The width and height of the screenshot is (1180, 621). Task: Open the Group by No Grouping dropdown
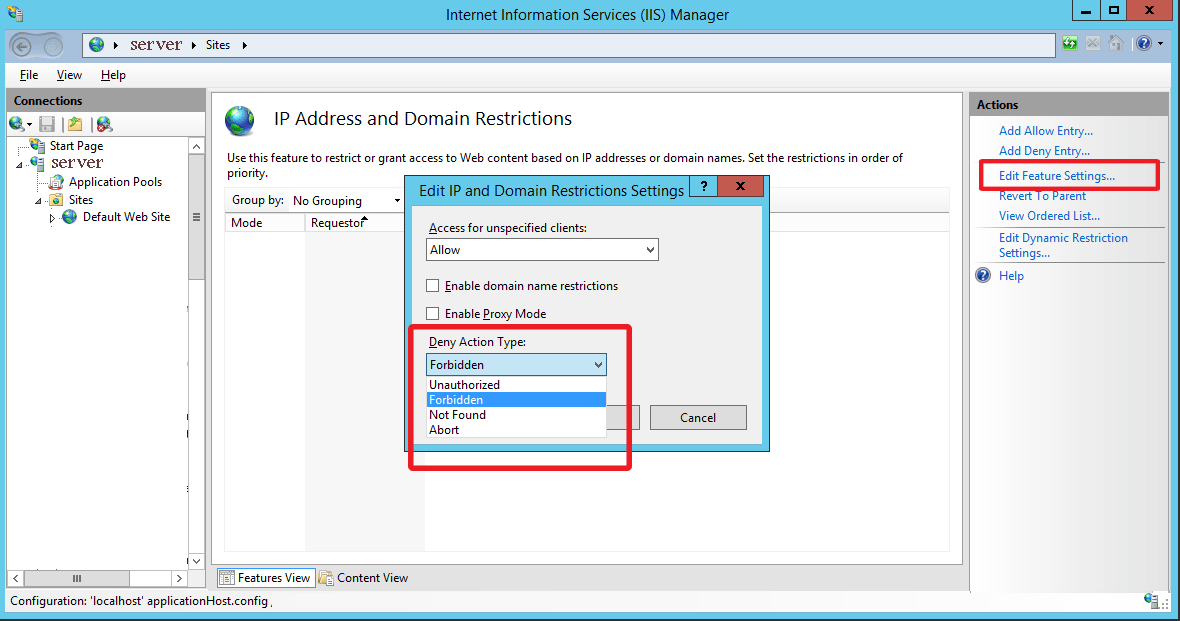click(347, 201)
